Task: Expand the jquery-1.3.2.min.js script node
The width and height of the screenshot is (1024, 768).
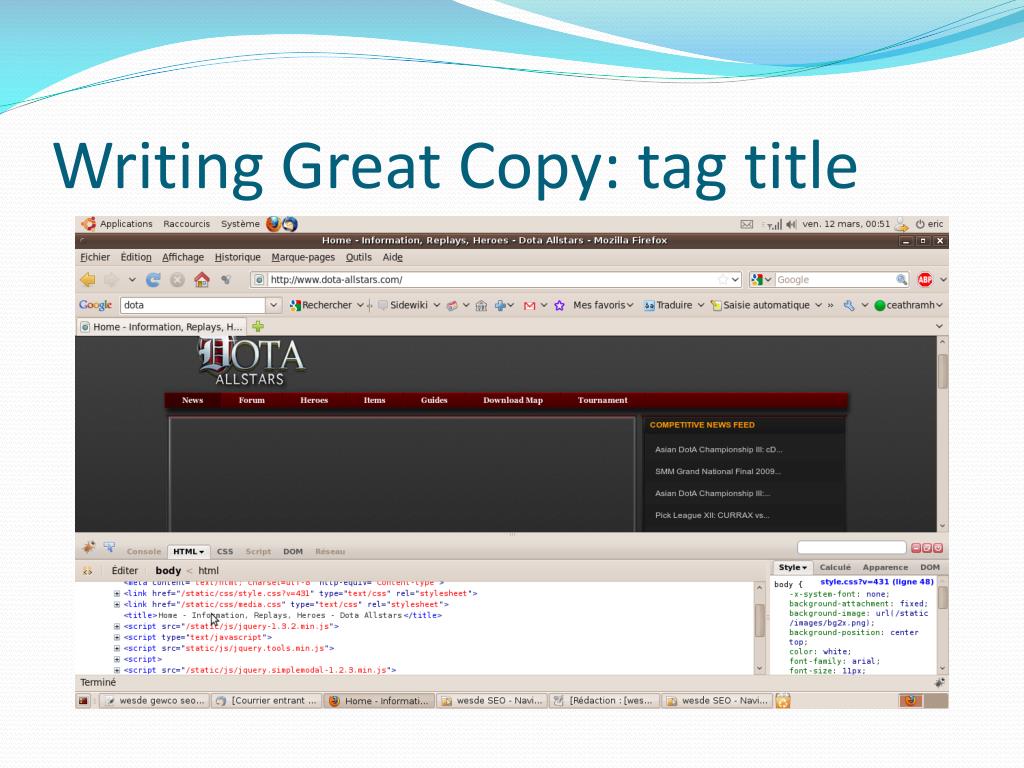Action: [117, 626]
